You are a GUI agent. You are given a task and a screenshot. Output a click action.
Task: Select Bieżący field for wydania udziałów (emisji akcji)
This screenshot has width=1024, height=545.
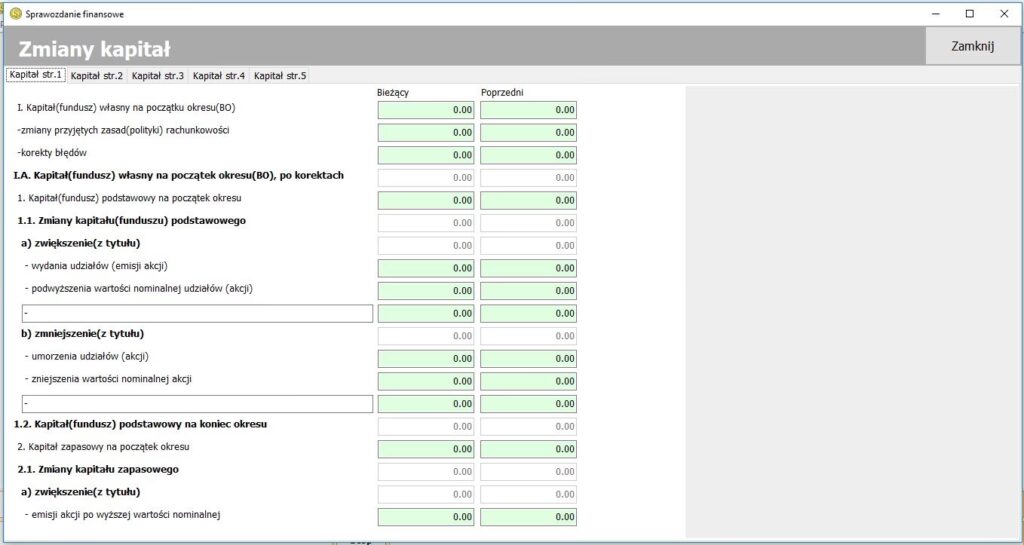coord(426,268)
